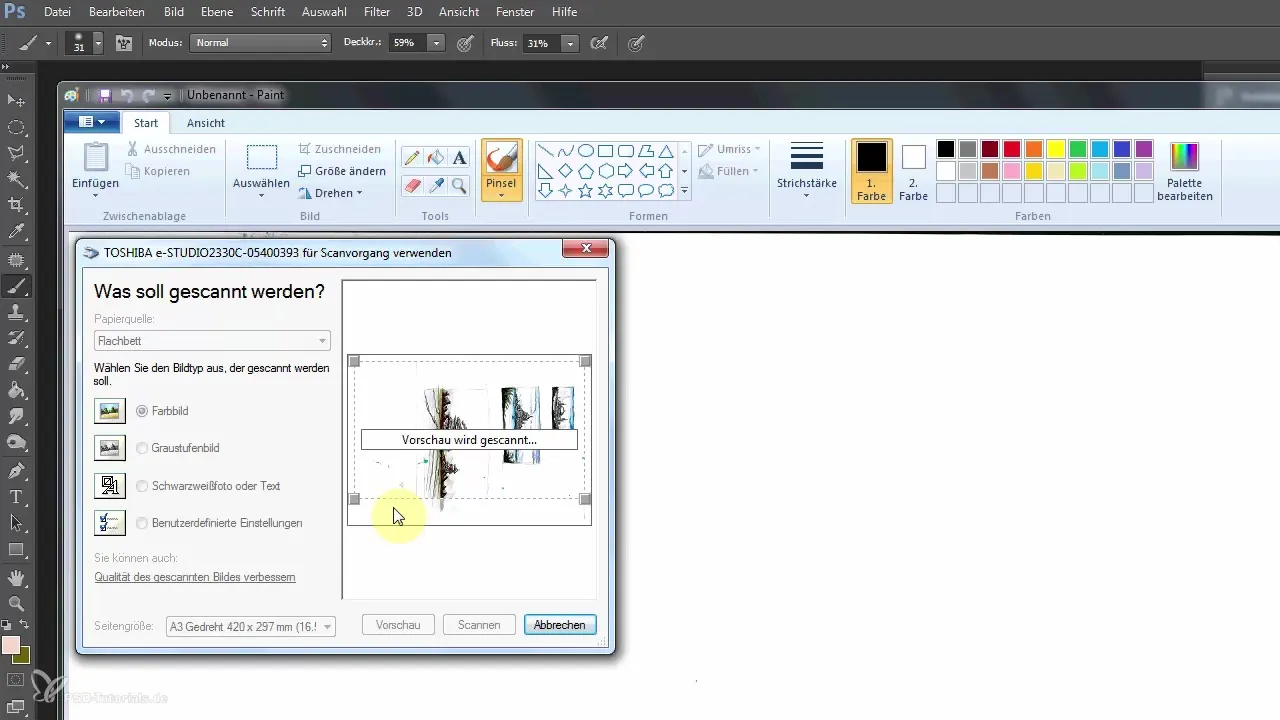Viewport: 1280px width, 720px height.
Task: Click the Paint Pencil tool
Action: 411,158
